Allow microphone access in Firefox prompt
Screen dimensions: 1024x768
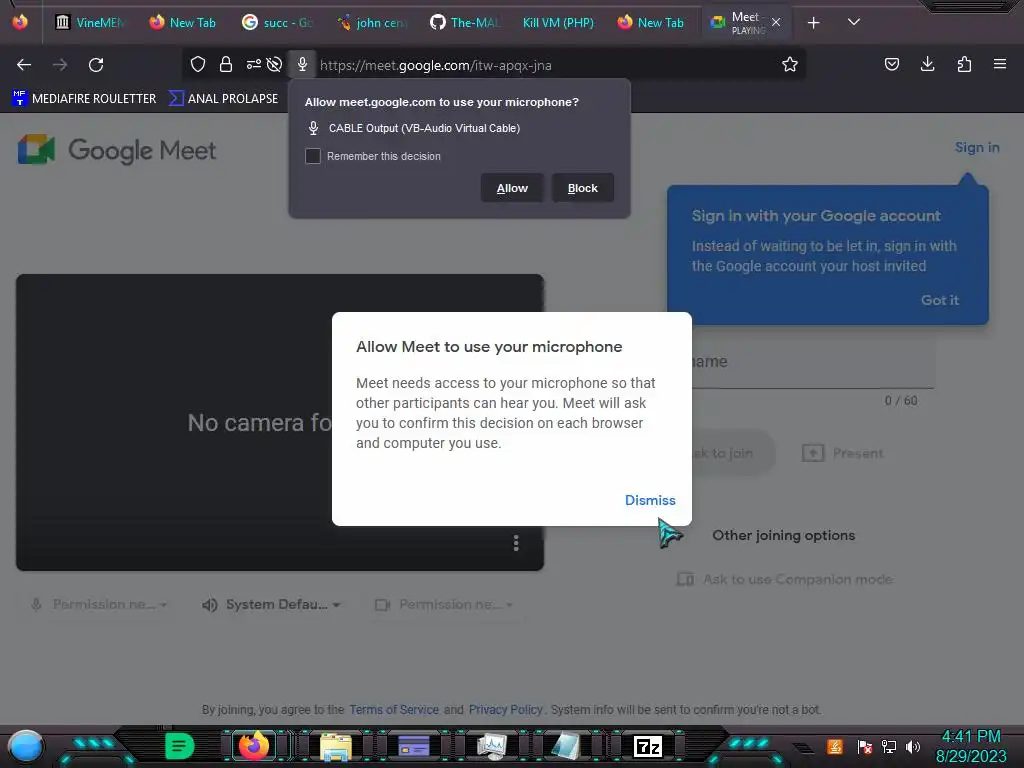coord(512,188)
